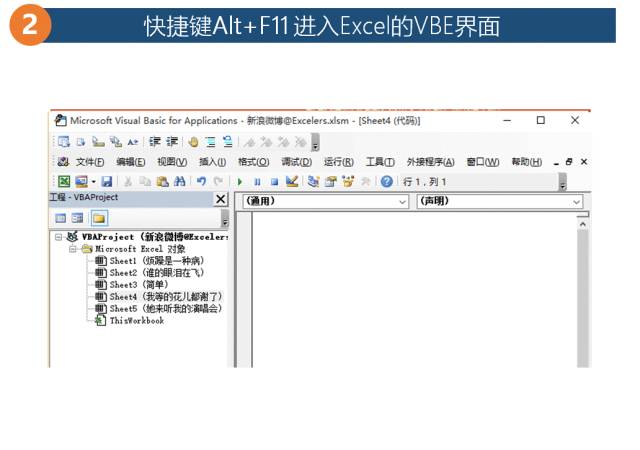Open the 编辑(E) menu
This screenshot has width=640, height=450.
131,162
